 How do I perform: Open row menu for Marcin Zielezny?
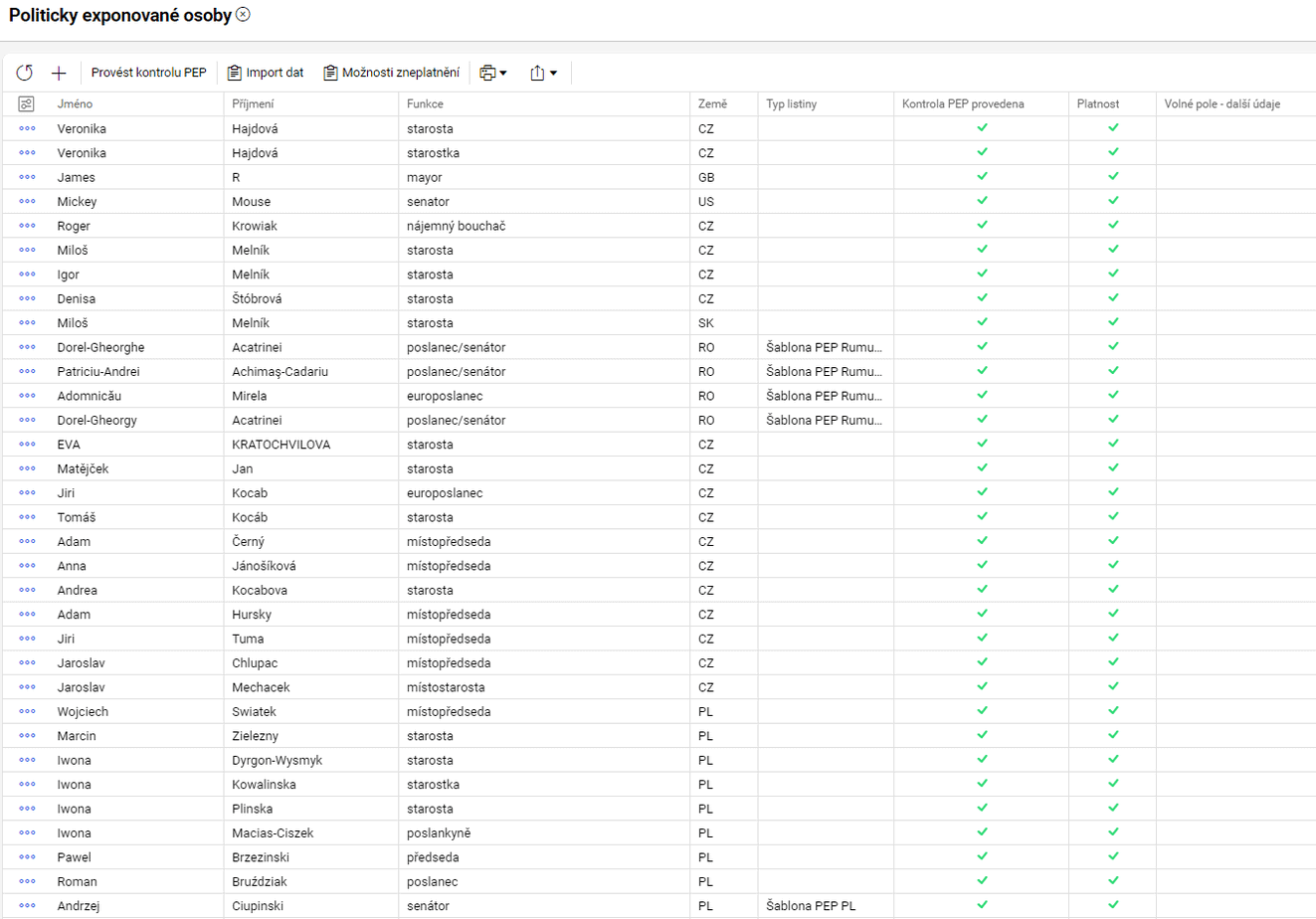point(27,736)
